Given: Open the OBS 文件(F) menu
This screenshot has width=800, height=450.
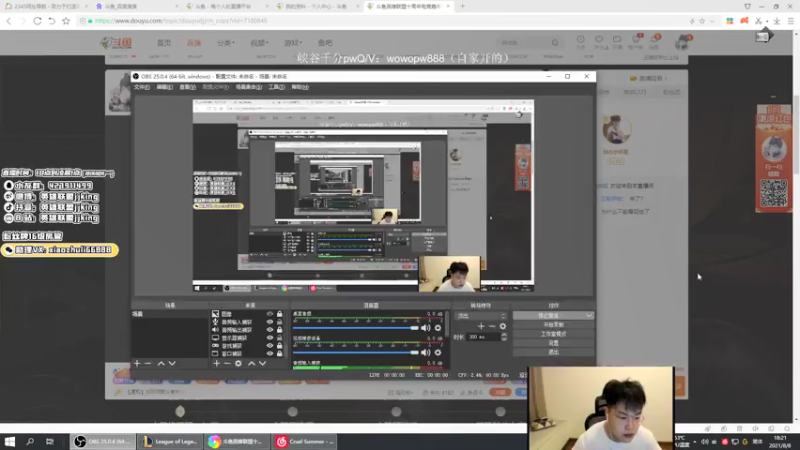Looking at the screenshot, I should [x=142, y=87].
